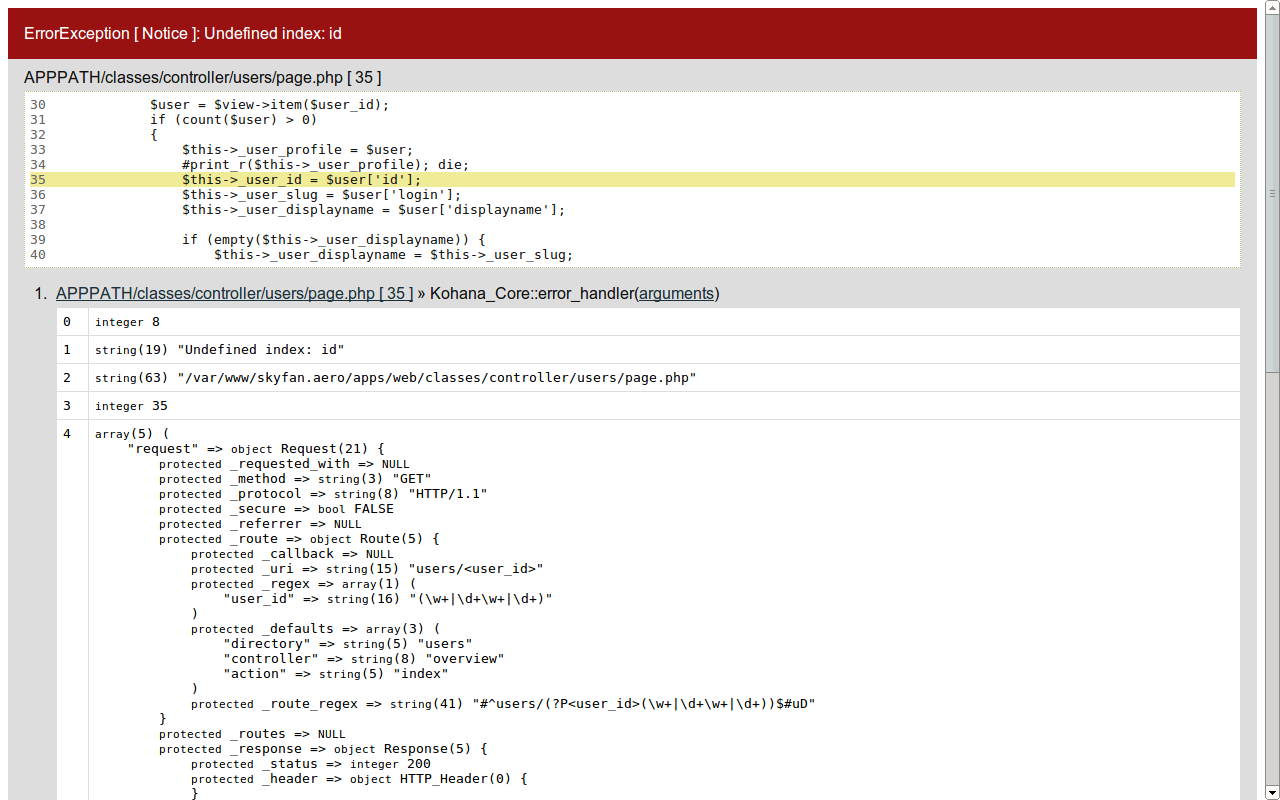Click "protected _route => object Route(5) {"
The height and width of the screenshot is (800, 1280).
click(299, 539)
